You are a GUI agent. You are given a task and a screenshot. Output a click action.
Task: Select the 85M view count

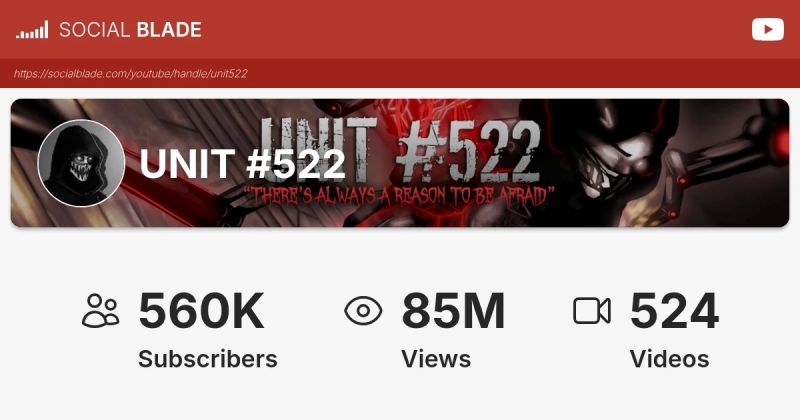tap(453, 311)
